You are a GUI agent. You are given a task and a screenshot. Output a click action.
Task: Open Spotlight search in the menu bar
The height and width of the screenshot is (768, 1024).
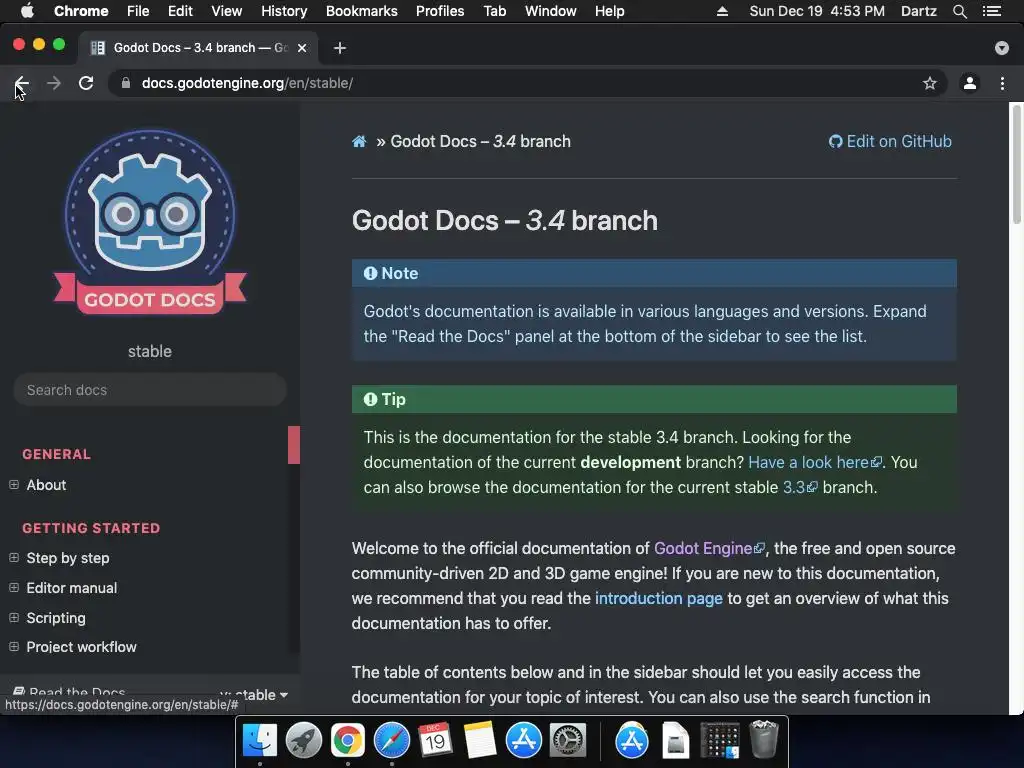(959, 11)
